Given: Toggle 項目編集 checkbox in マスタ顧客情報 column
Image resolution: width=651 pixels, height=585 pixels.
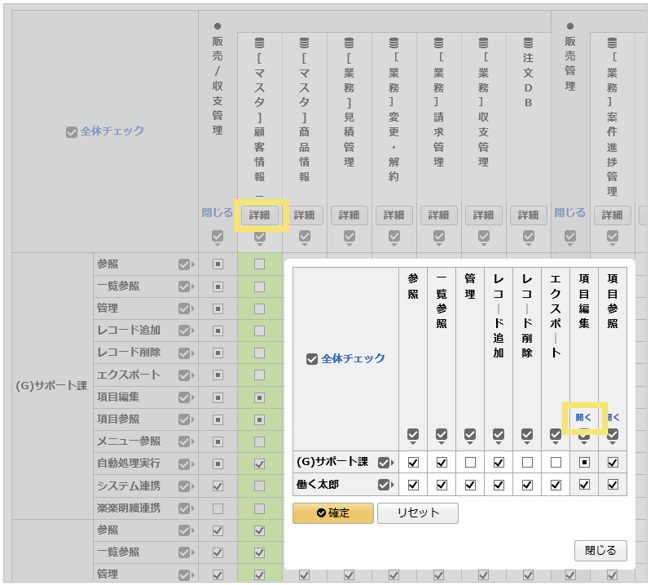Looking at the screenshot, I should (x=259, y=398).
